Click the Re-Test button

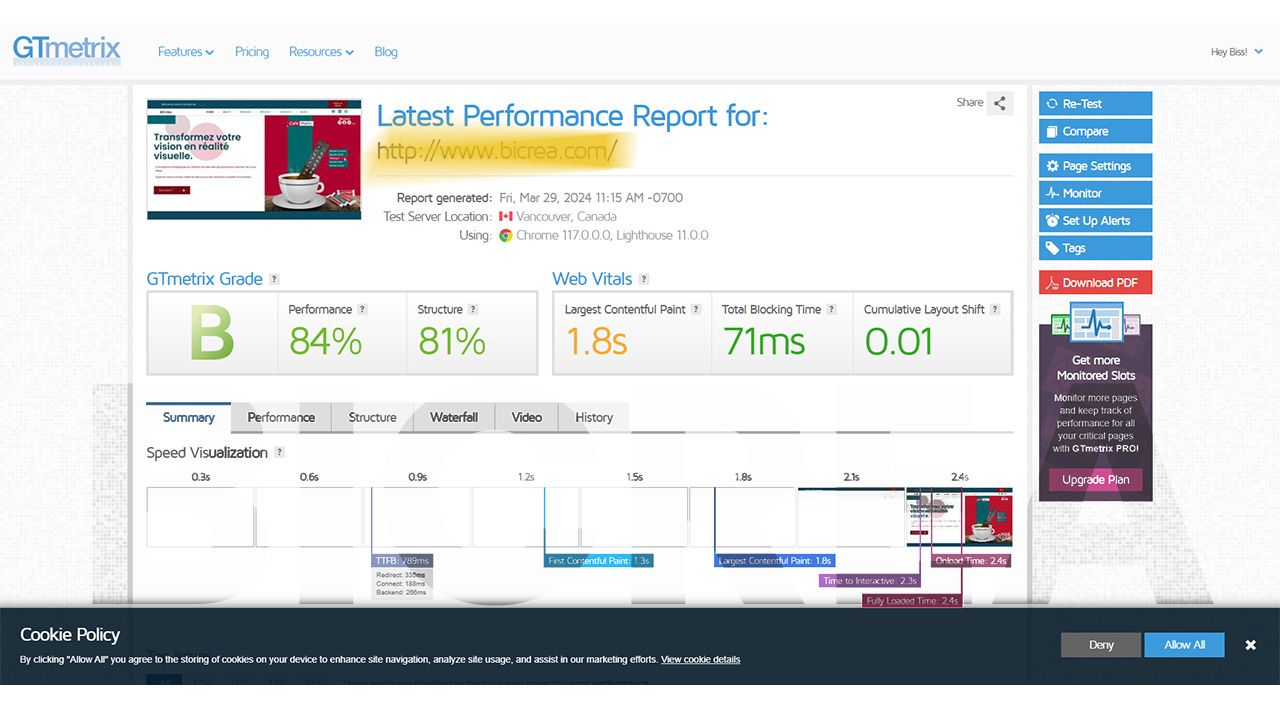tap(1095, 103)
